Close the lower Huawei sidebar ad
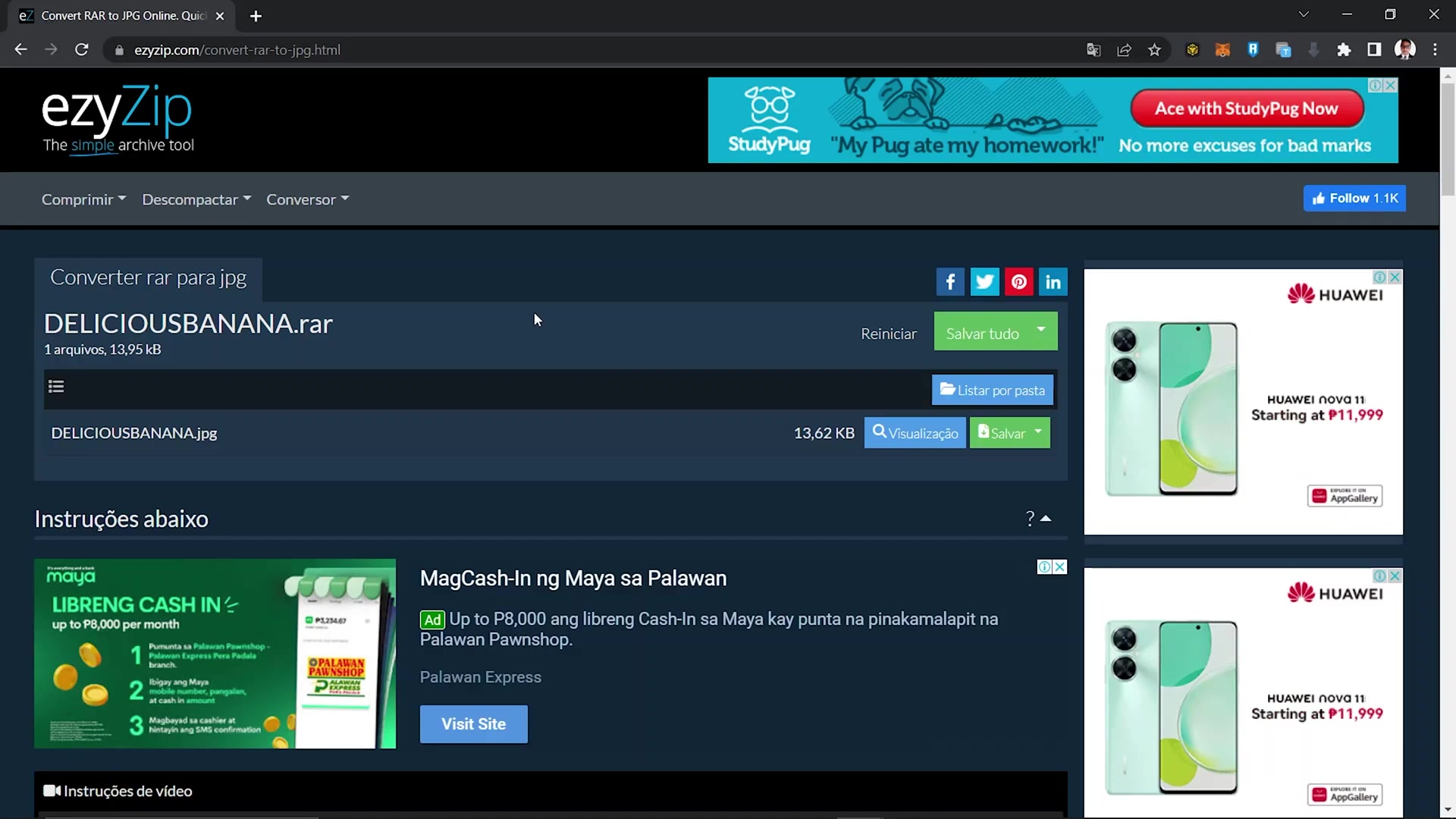The image size is (1456, 819). (1395, 576)
